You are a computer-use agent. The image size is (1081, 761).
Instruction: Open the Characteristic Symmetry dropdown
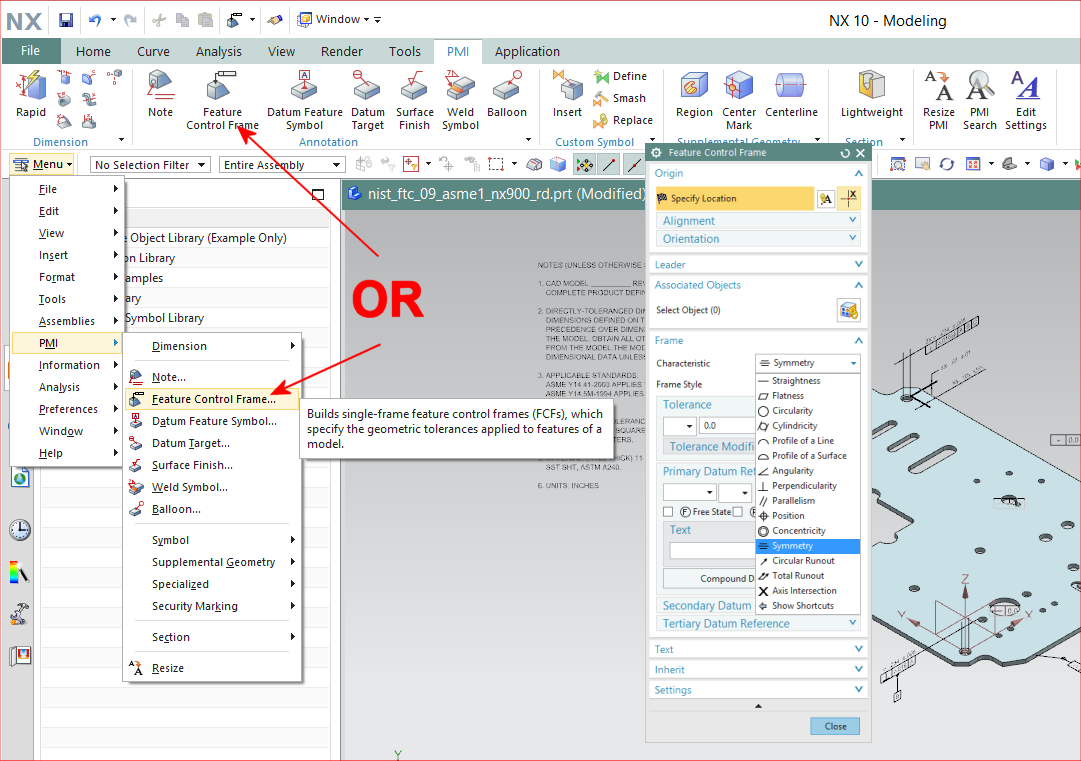click(808, 363)
